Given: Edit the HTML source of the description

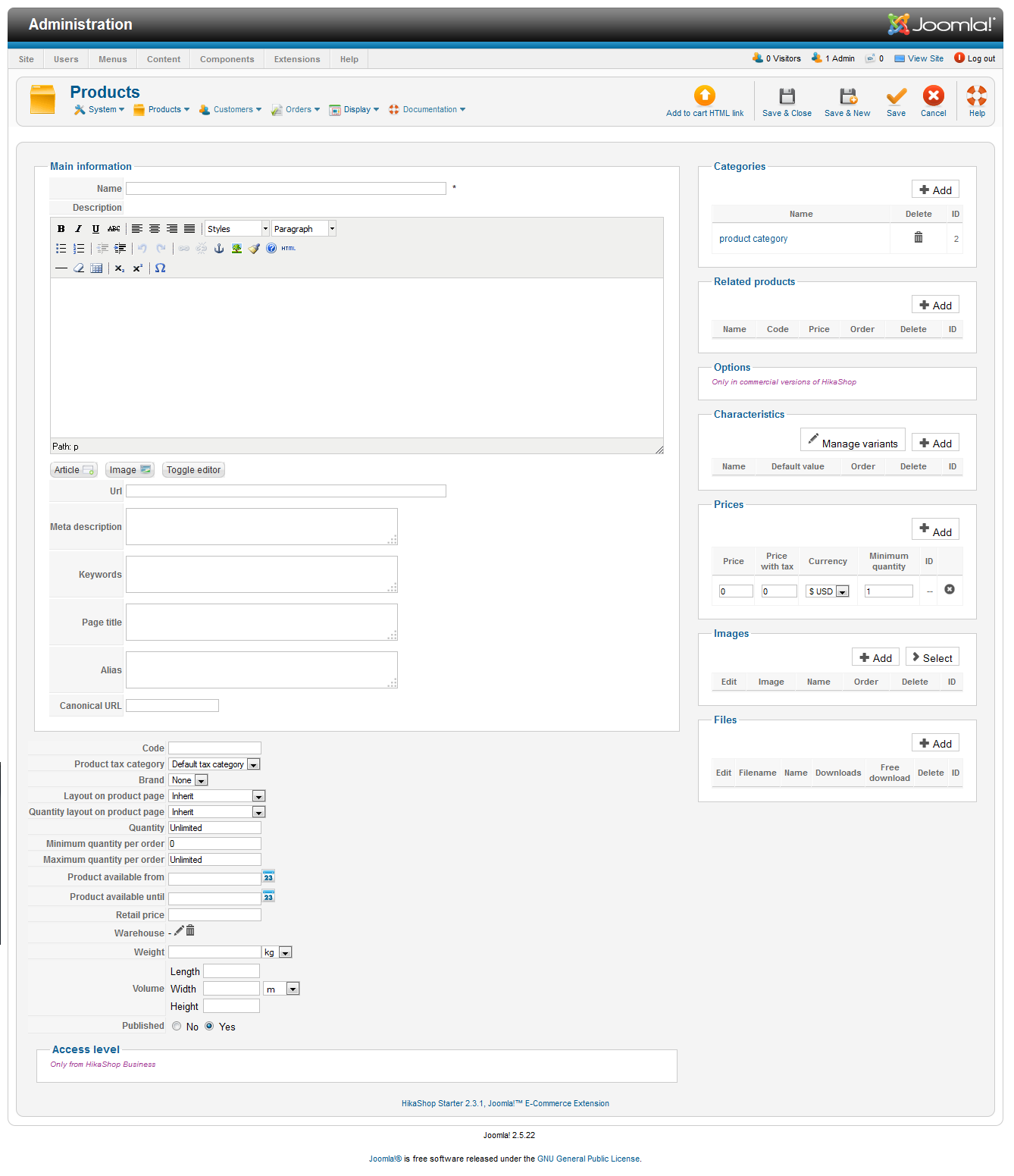Looking at the screenshot, I should [289, 249].
